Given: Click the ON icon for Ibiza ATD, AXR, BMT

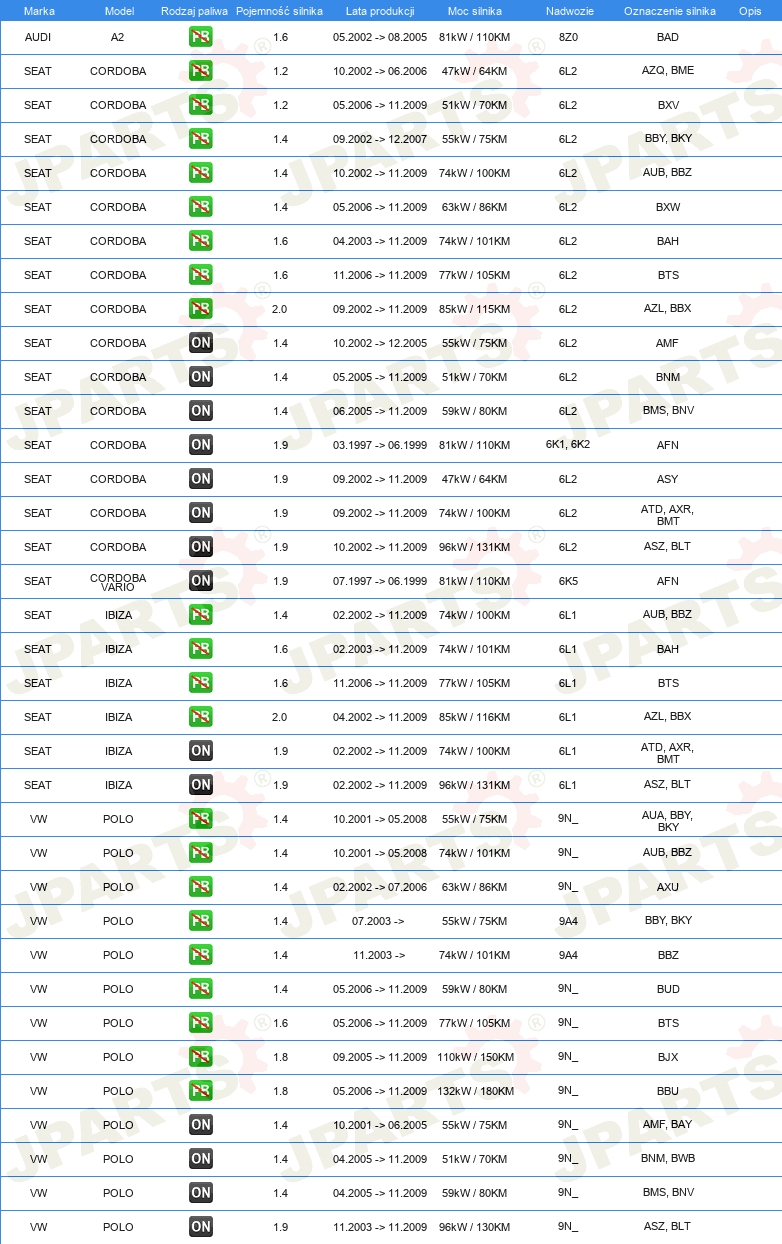Looking at the screenshot, I should [201, 751].
